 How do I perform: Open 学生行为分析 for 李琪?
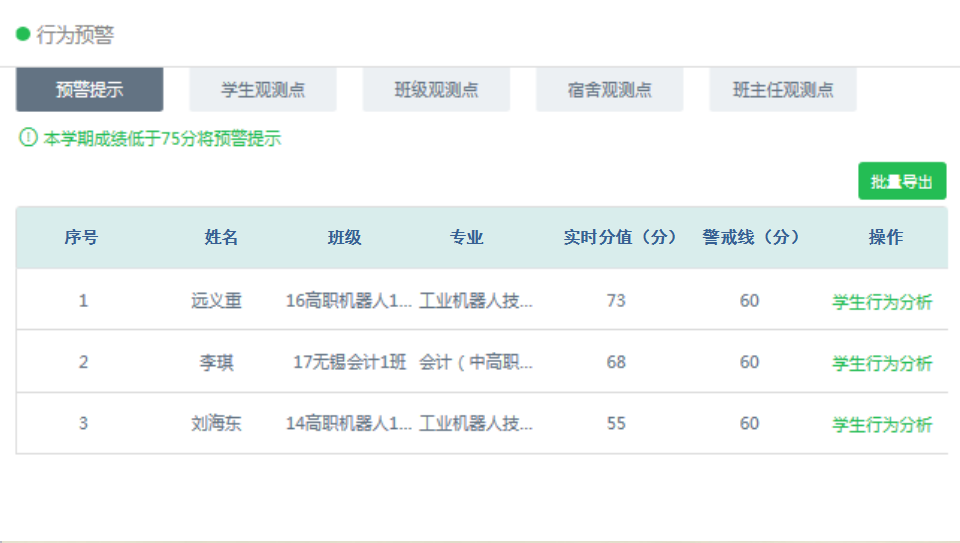(882, 364)
